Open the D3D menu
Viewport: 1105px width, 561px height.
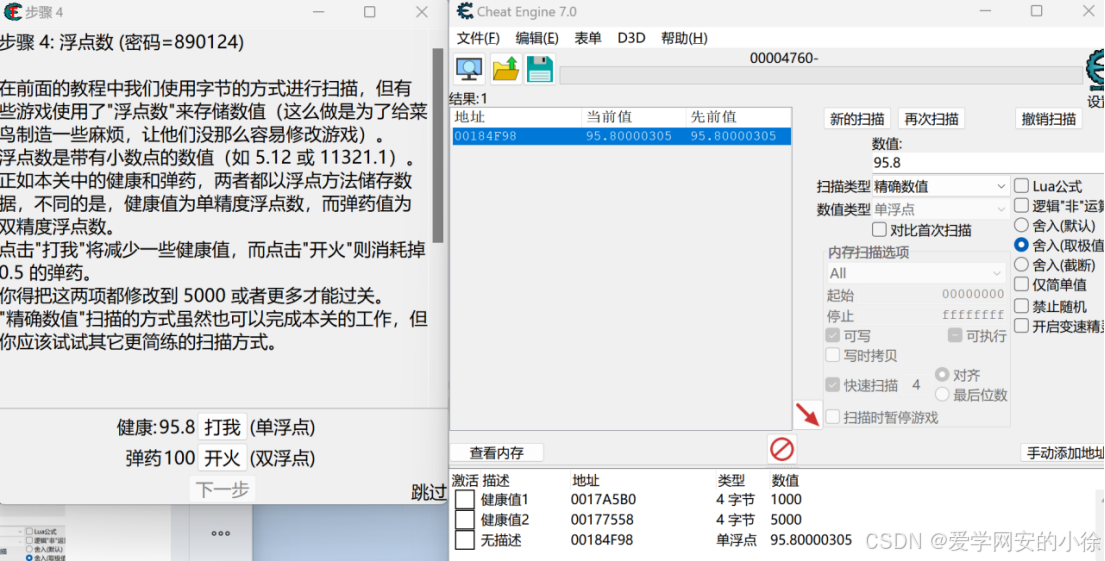tap(631, 38)
